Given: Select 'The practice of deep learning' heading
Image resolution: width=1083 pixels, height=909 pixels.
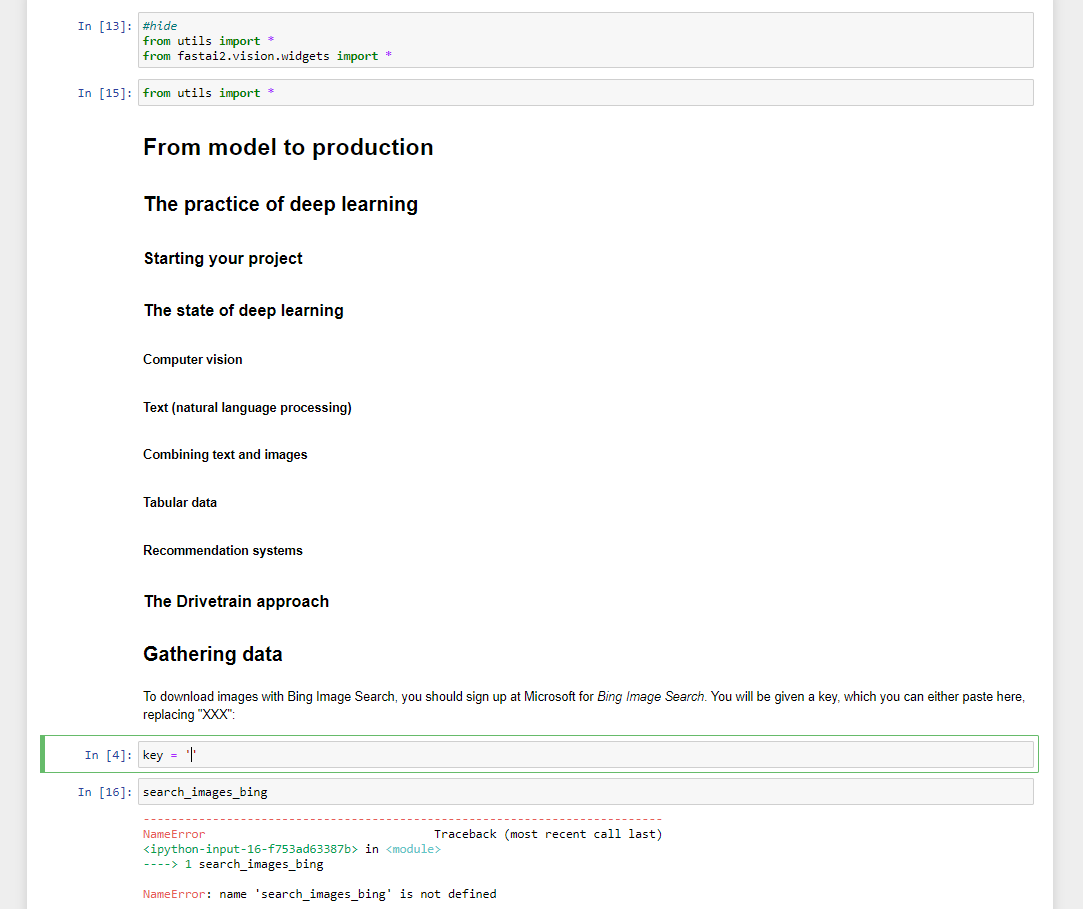Looking at the screenshot, I should 281,204.
